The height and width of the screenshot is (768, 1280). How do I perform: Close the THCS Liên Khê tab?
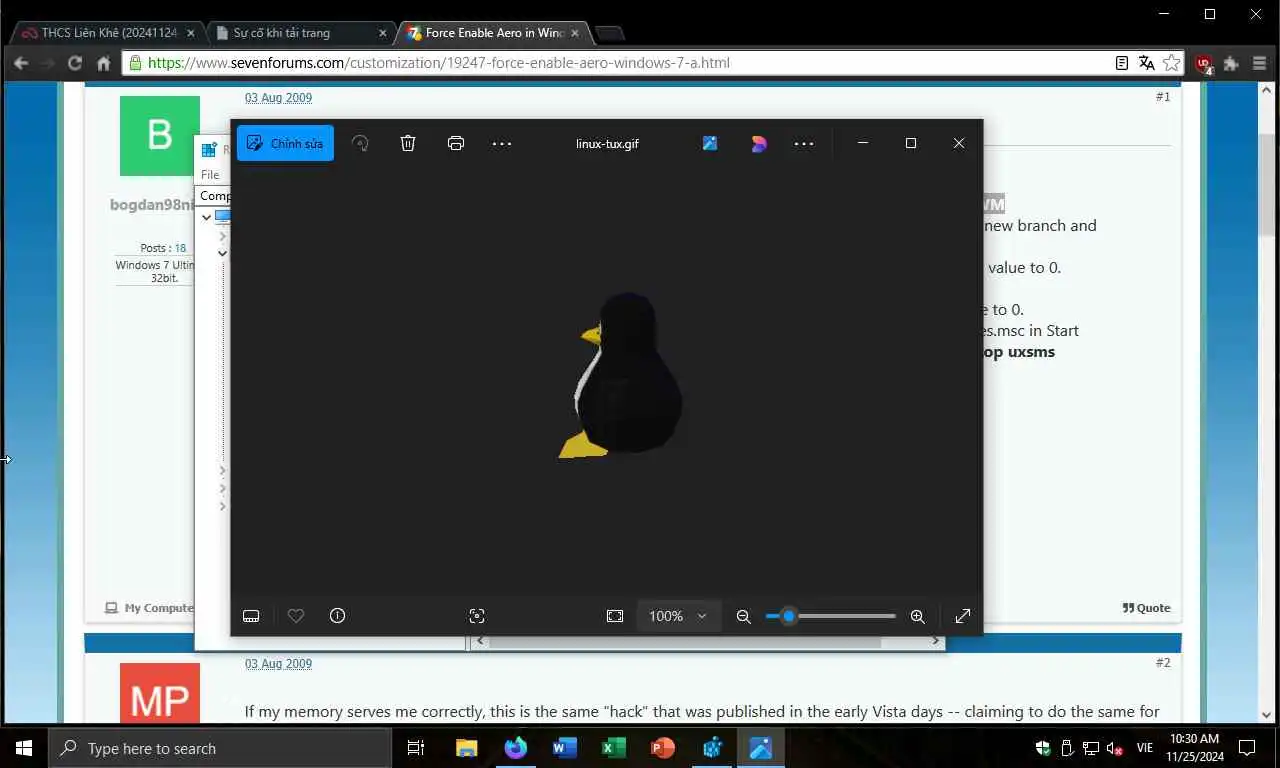point(191,33)
